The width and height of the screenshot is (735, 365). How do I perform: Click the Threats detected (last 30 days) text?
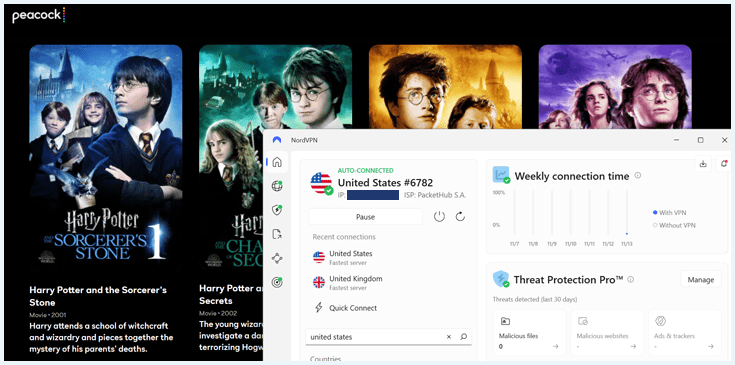[535, 299]
